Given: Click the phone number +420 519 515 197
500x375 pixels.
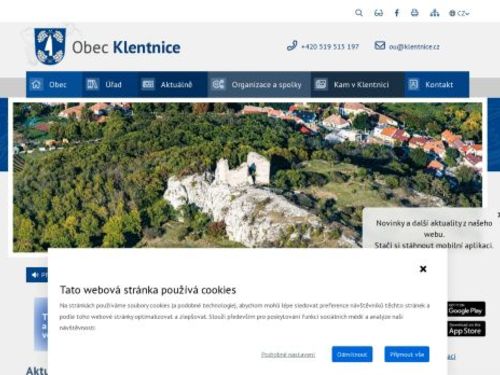Looking at the screenshot, I should pyautogui.click(x=330, y=47).
